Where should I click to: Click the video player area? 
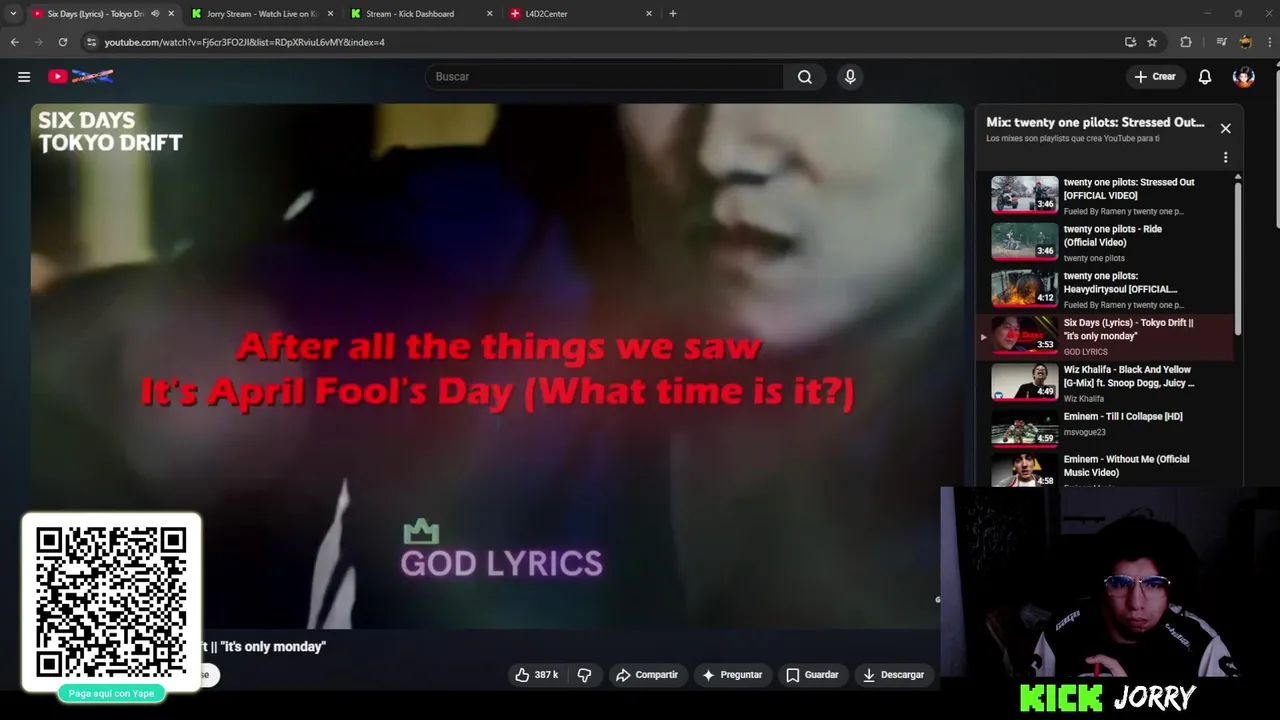[x=497, y=366]
